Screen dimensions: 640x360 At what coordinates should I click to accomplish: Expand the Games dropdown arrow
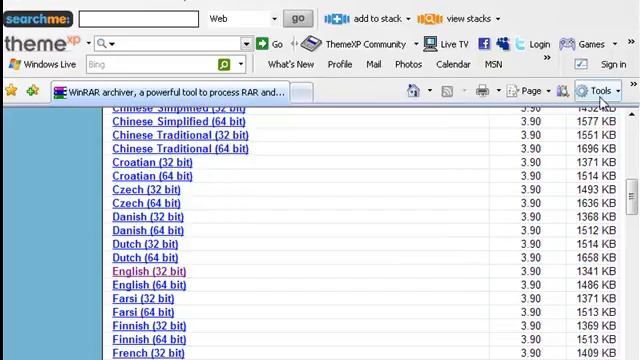[615, 44]
